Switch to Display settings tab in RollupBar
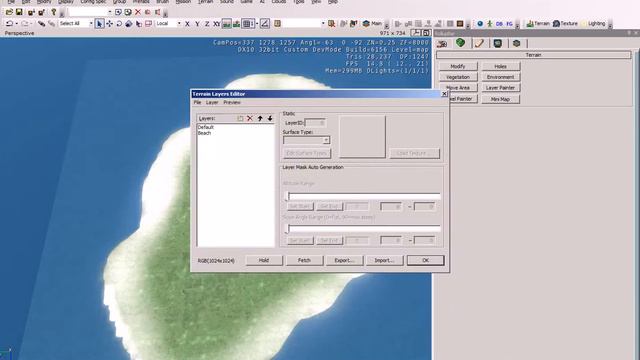Image resolution: width=640 pixels, height=360 pixels. (x=498, y=43)
